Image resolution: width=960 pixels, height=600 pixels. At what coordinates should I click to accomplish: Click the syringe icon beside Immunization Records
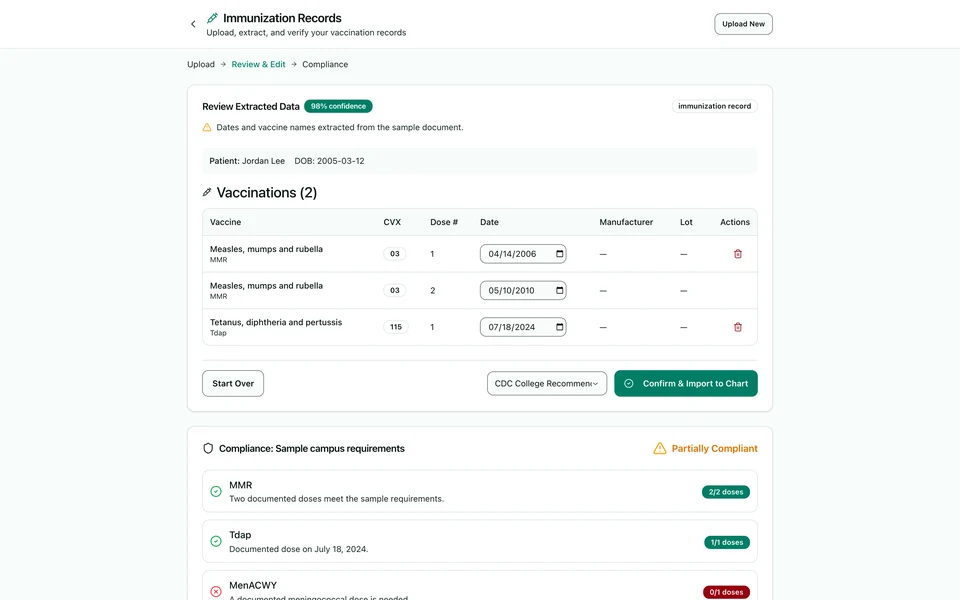[x=212, y=18]
